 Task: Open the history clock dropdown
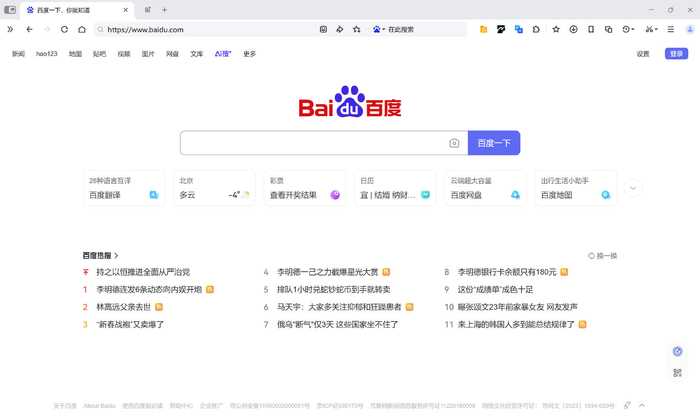pyautogui.click(x=628, y=29)
